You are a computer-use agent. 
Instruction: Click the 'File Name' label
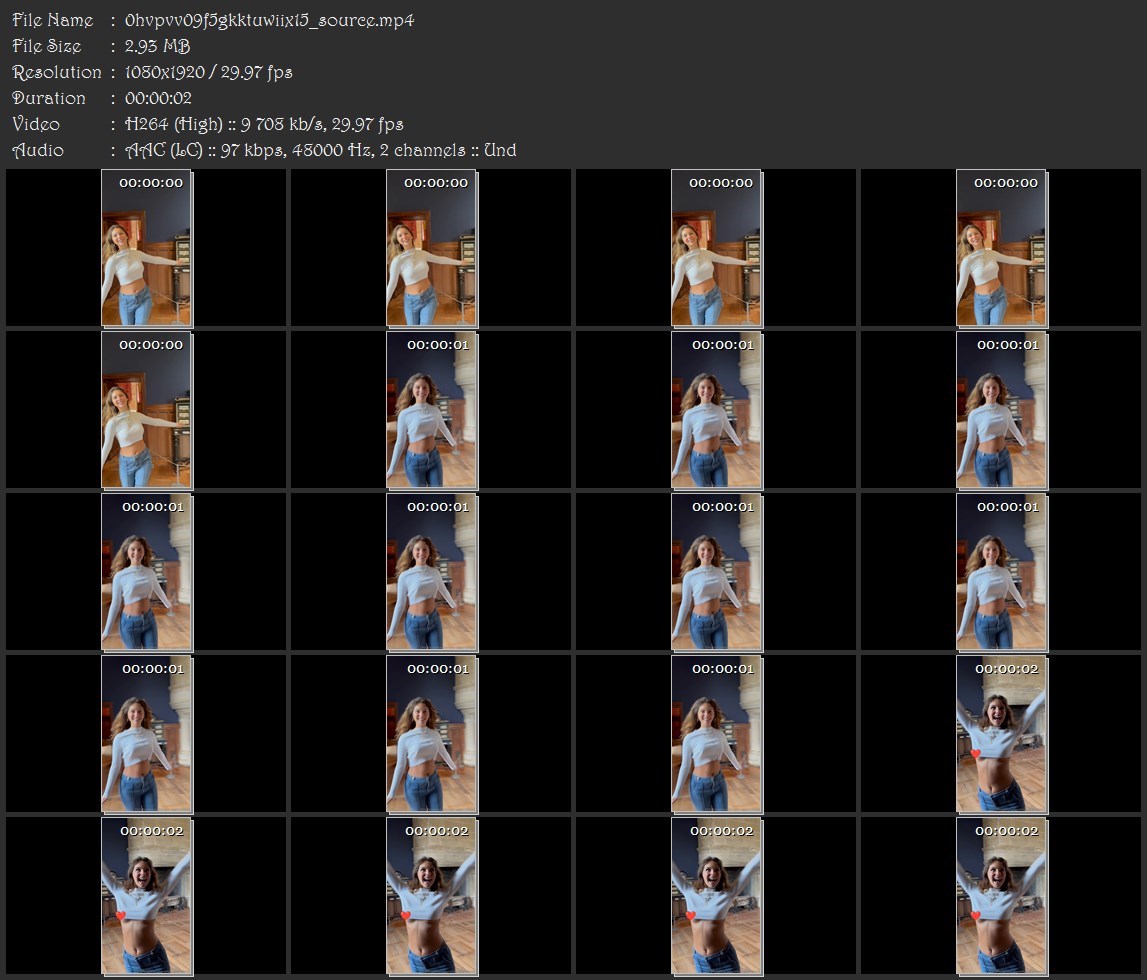[x=53, y=20]
